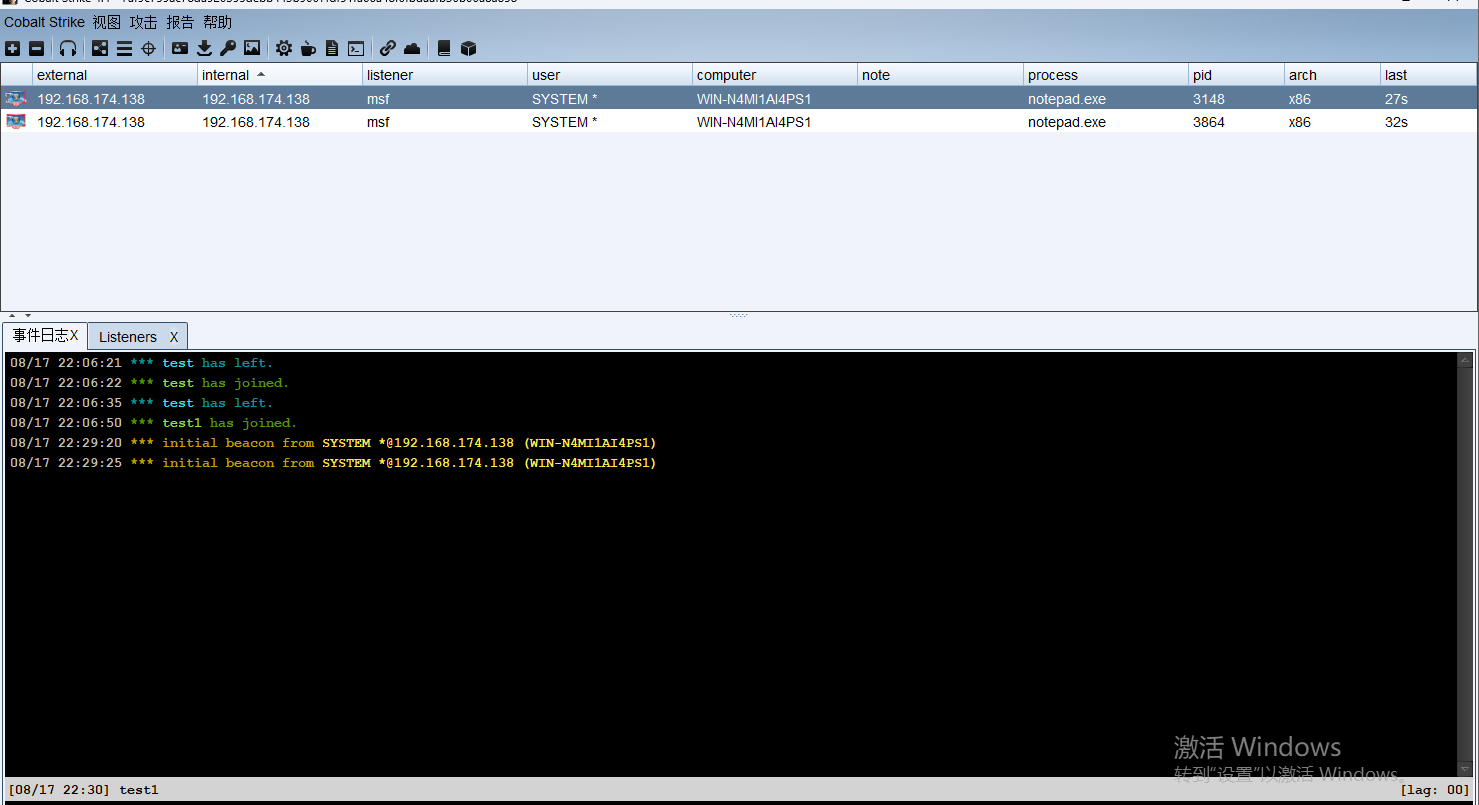The image size is (1479, 805).
Task: Click WIN-N4MI1AI4PS1 in first session row
Action: (x=754, y=99)
